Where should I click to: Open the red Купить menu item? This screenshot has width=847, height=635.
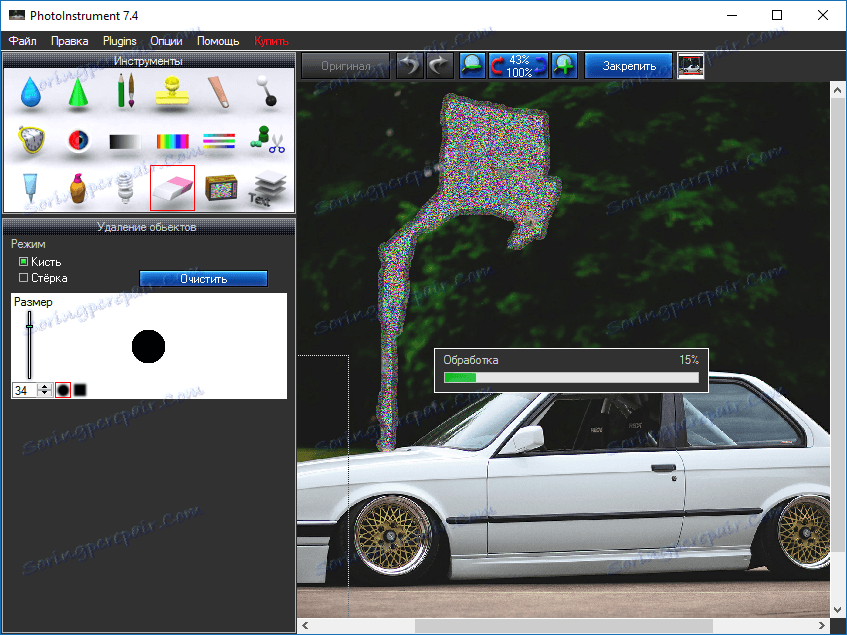tap(271, 41)
